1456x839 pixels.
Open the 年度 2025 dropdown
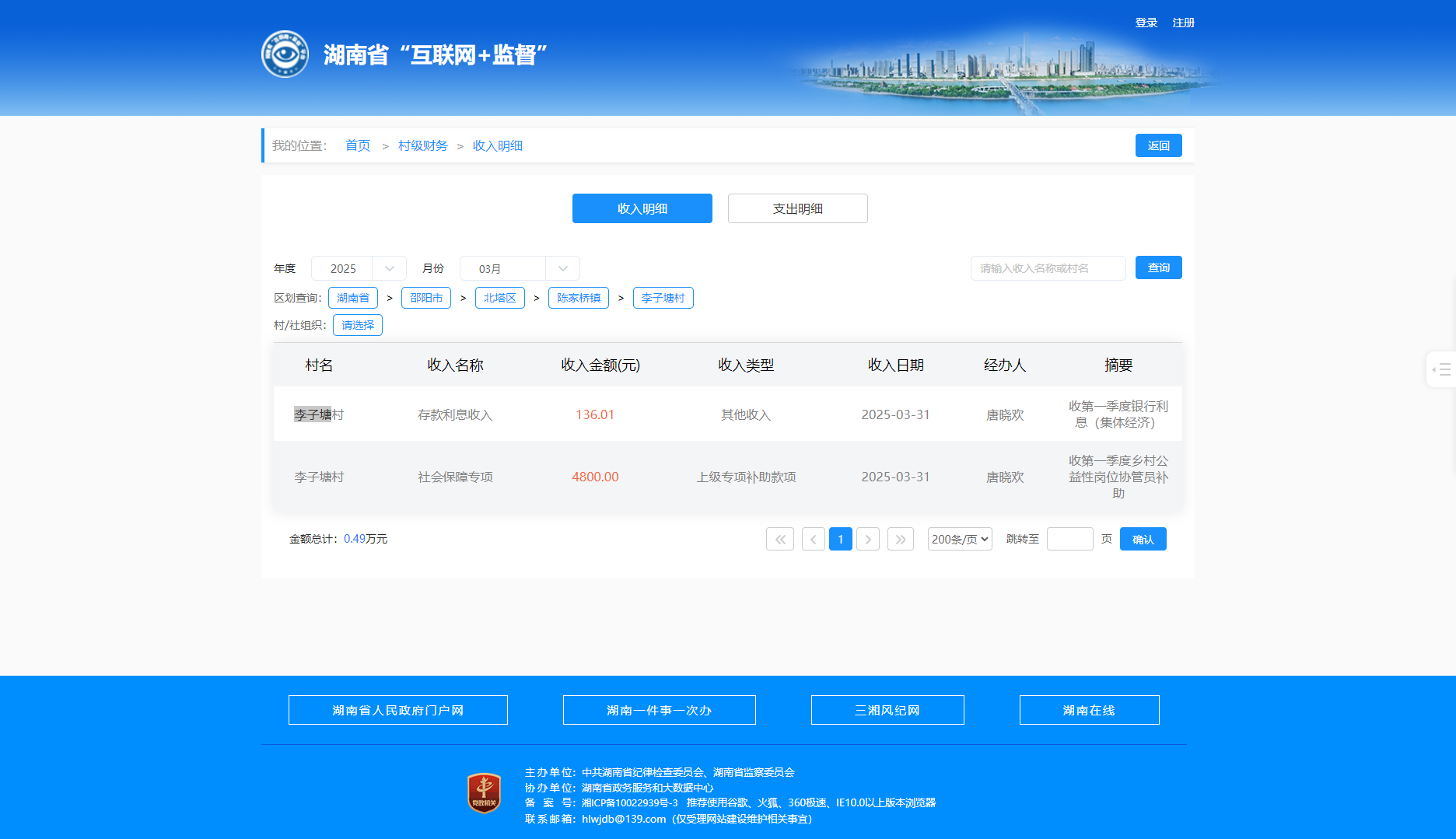[359, 268]
